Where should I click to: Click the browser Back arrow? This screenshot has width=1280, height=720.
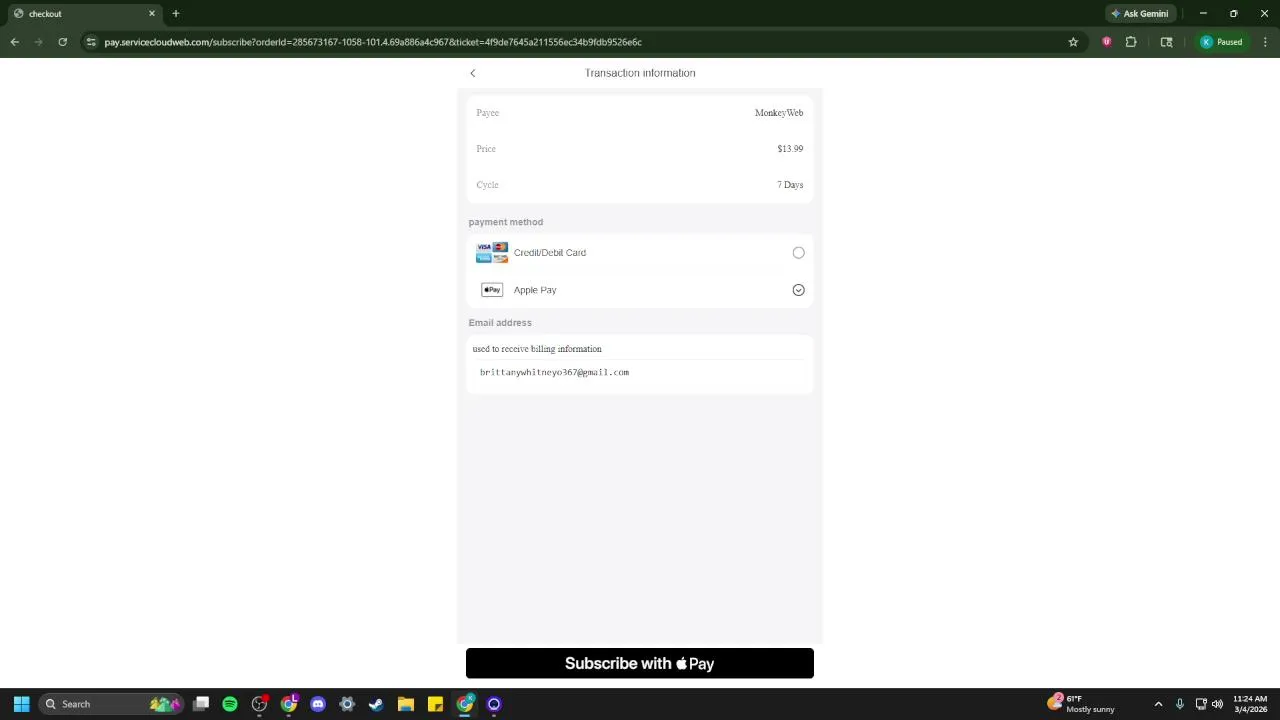15,42
